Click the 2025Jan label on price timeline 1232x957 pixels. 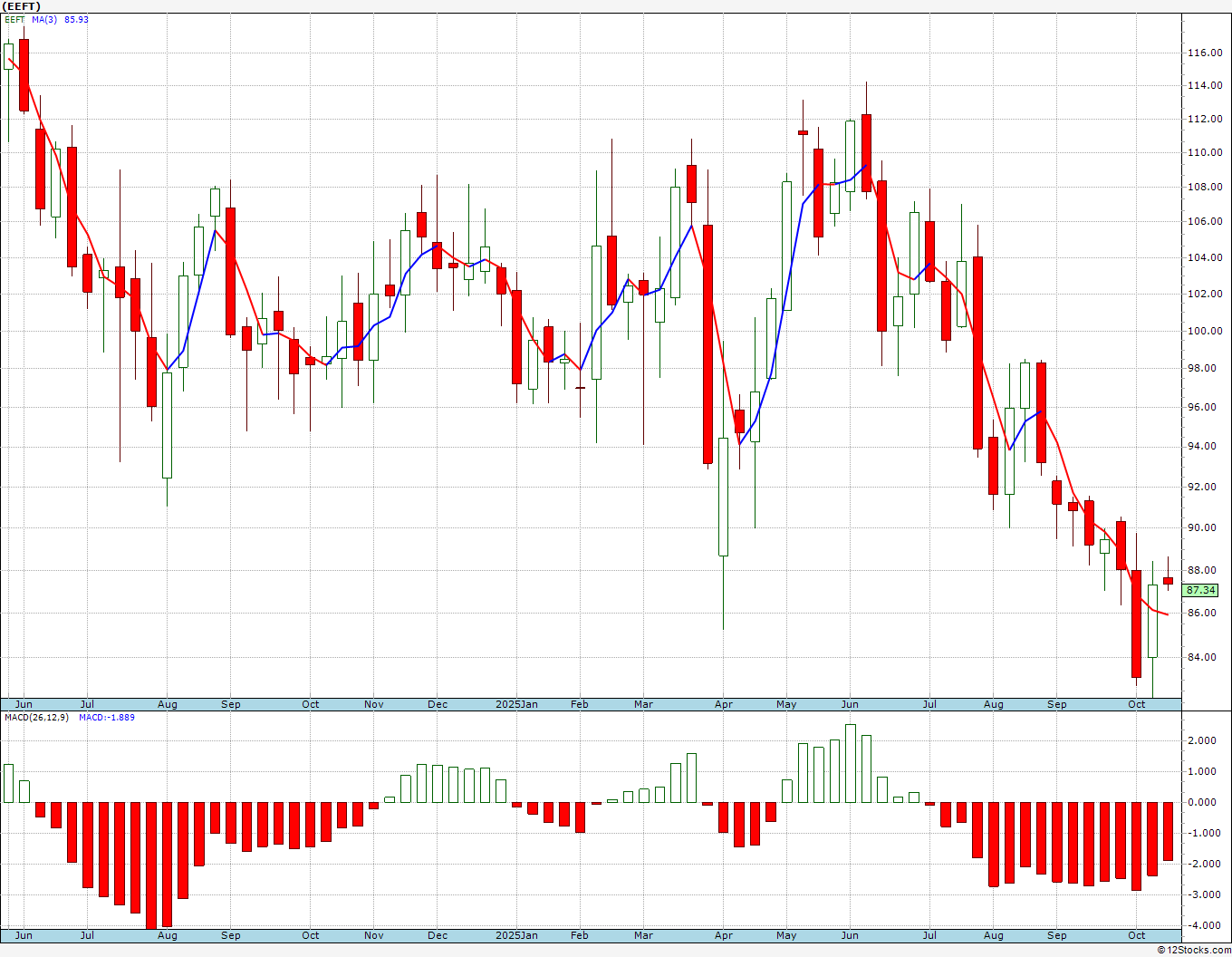click(x=516, y=704)
